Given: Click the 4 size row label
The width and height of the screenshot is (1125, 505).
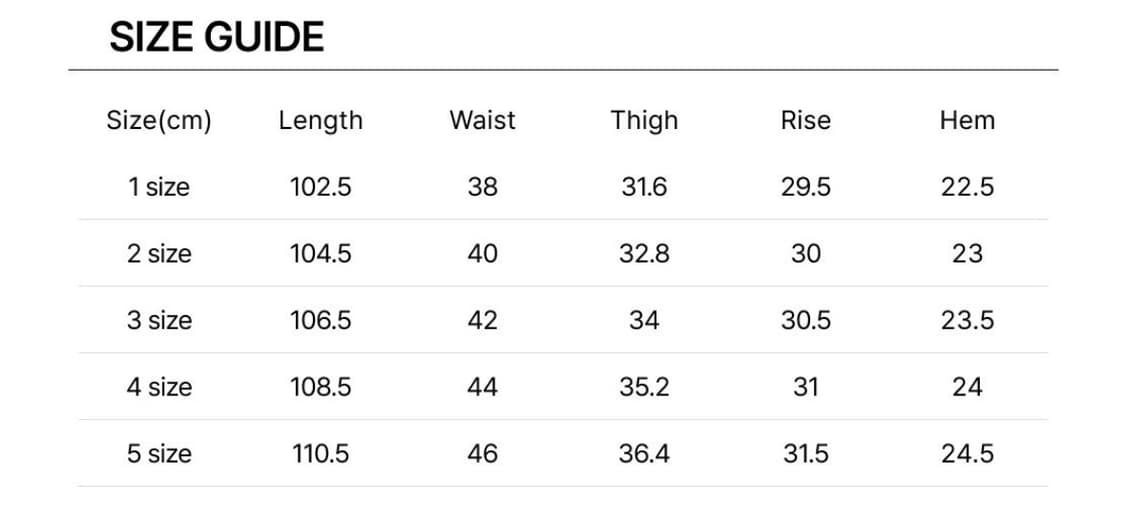Looking at the screenshot, I should tap(158, 387).
